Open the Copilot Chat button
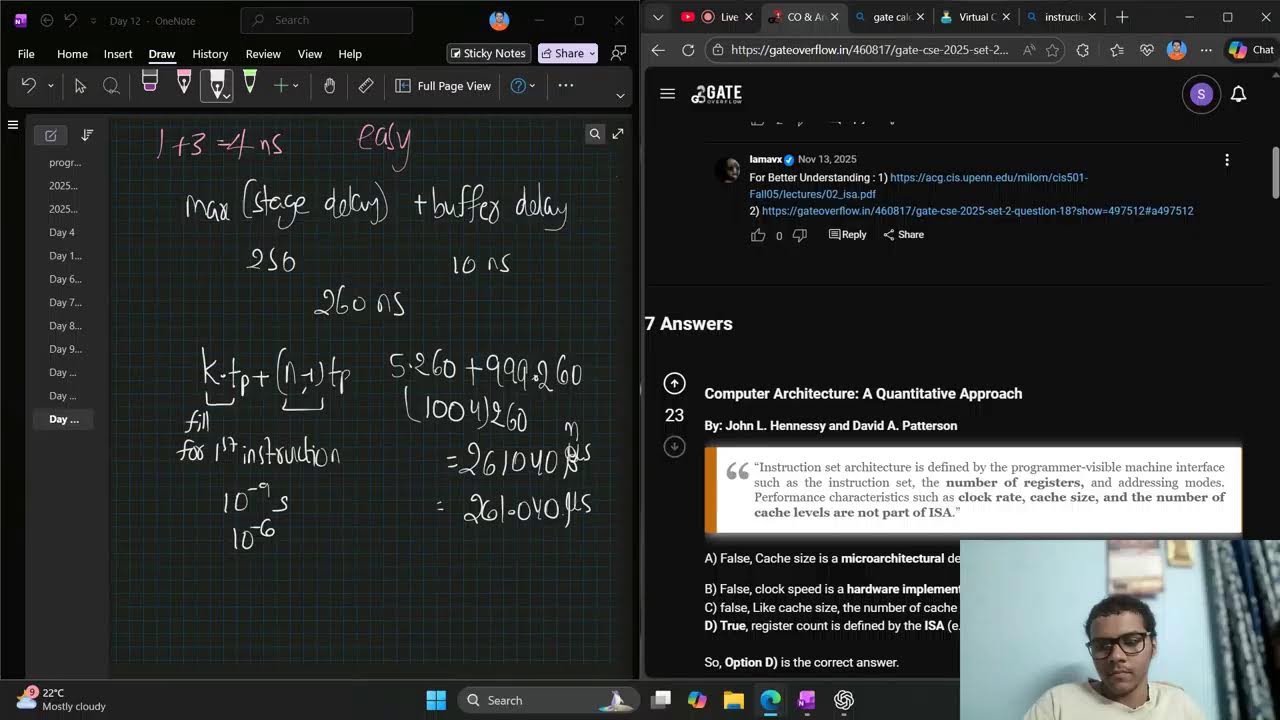Image resolution: width=1280 pixels, height=720 pixels. click(x=1252, y=50)
